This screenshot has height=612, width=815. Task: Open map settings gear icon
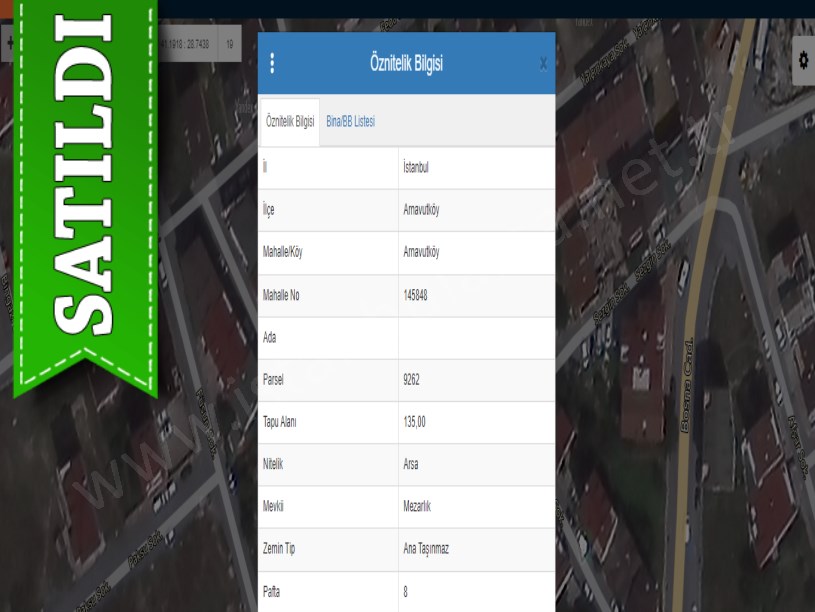click(x=802, y=60)
